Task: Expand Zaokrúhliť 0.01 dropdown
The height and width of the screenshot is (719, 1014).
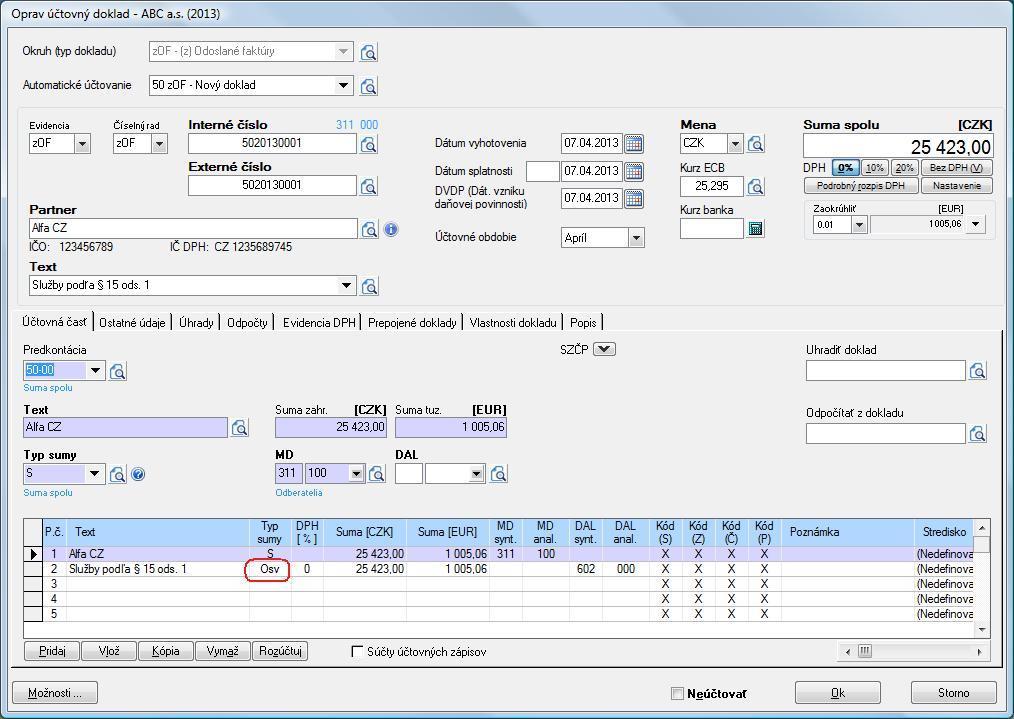Action: click(x=859, y=225)
